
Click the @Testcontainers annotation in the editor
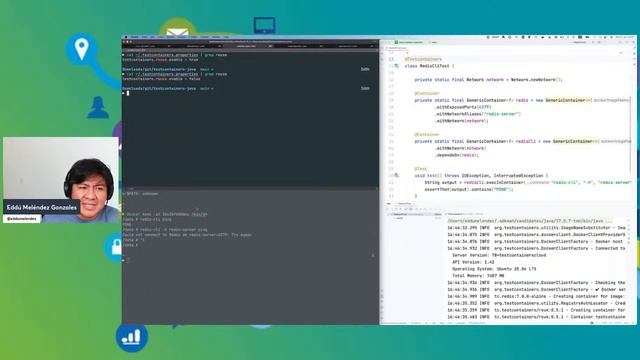[423, 59]
